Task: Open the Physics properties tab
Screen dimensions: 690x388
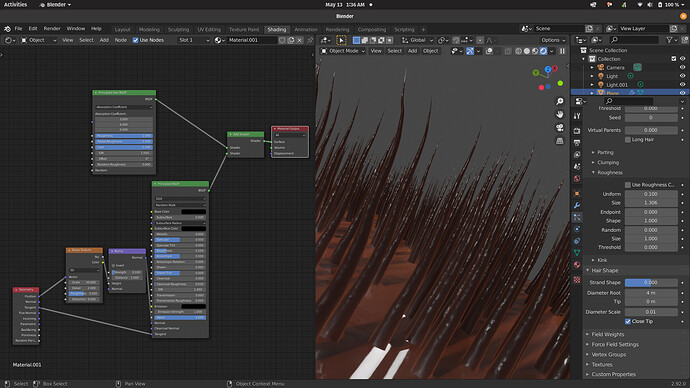Action: pyautogui.click(x=577, y=229)
